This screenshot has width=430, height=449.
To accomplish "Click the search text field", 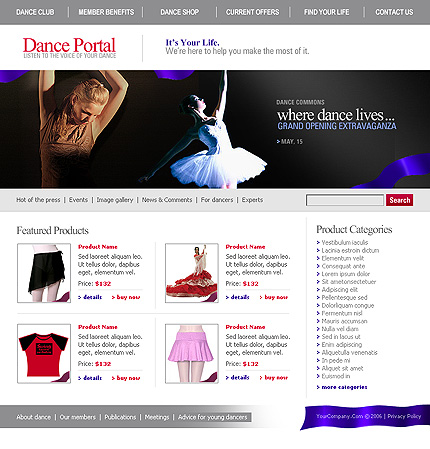I will pyautogui.click(x=345, y=200).
